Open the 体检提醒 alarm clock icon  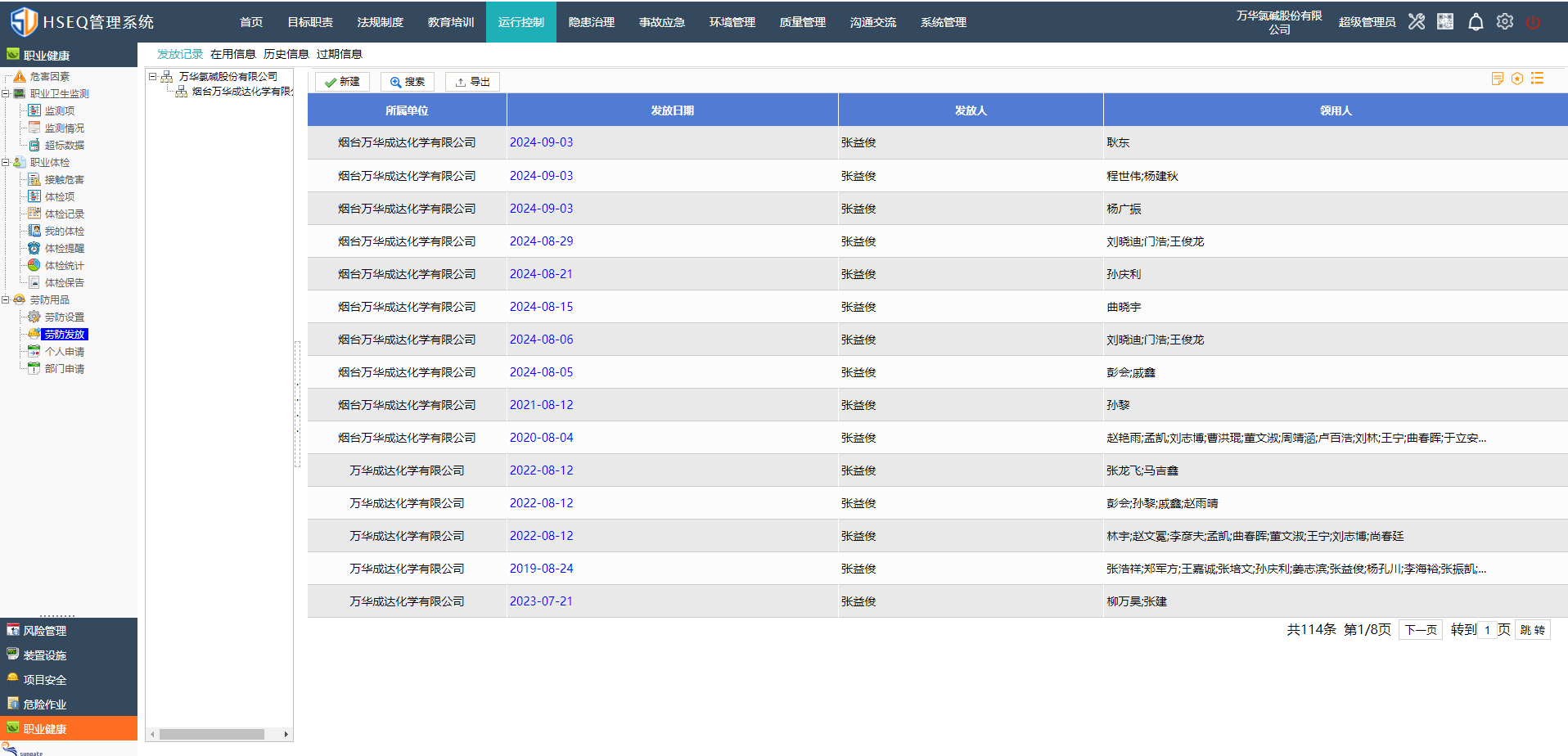tap(34, 248)
